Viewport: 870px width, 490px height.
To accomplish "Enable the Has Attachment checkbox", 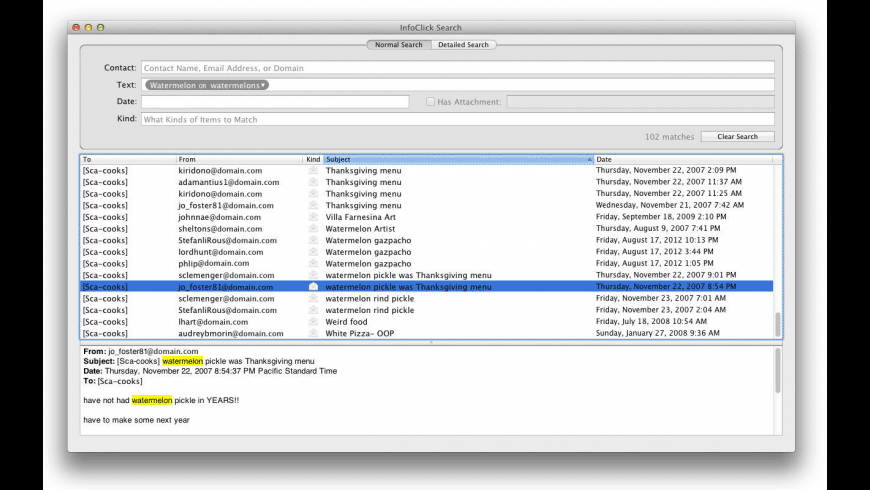I will click(x=430, y=102).
